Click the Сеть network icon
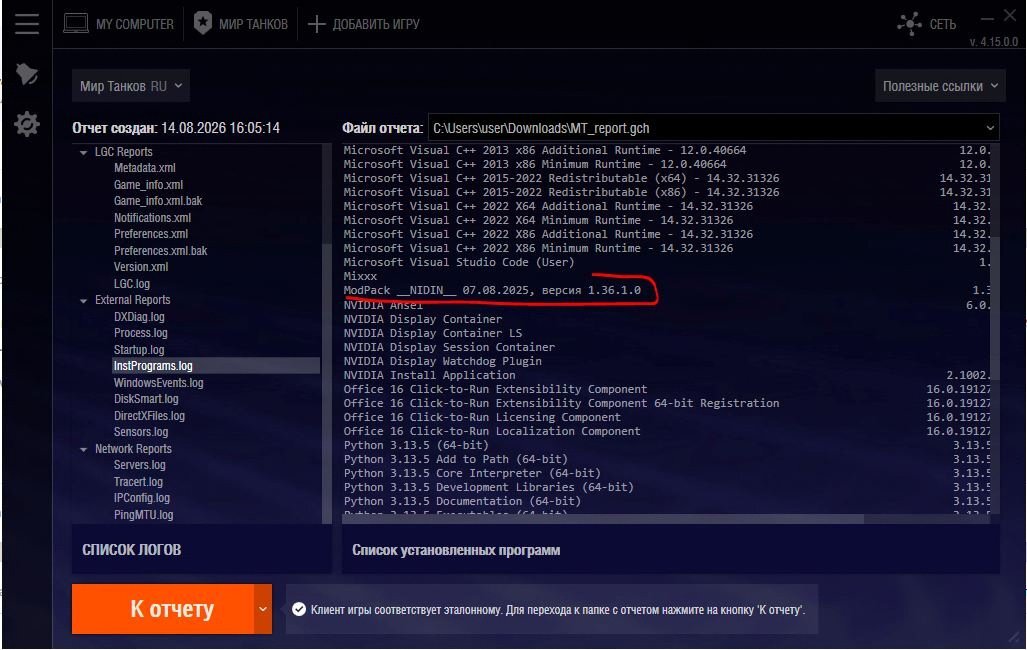 (x=910, y=24)
